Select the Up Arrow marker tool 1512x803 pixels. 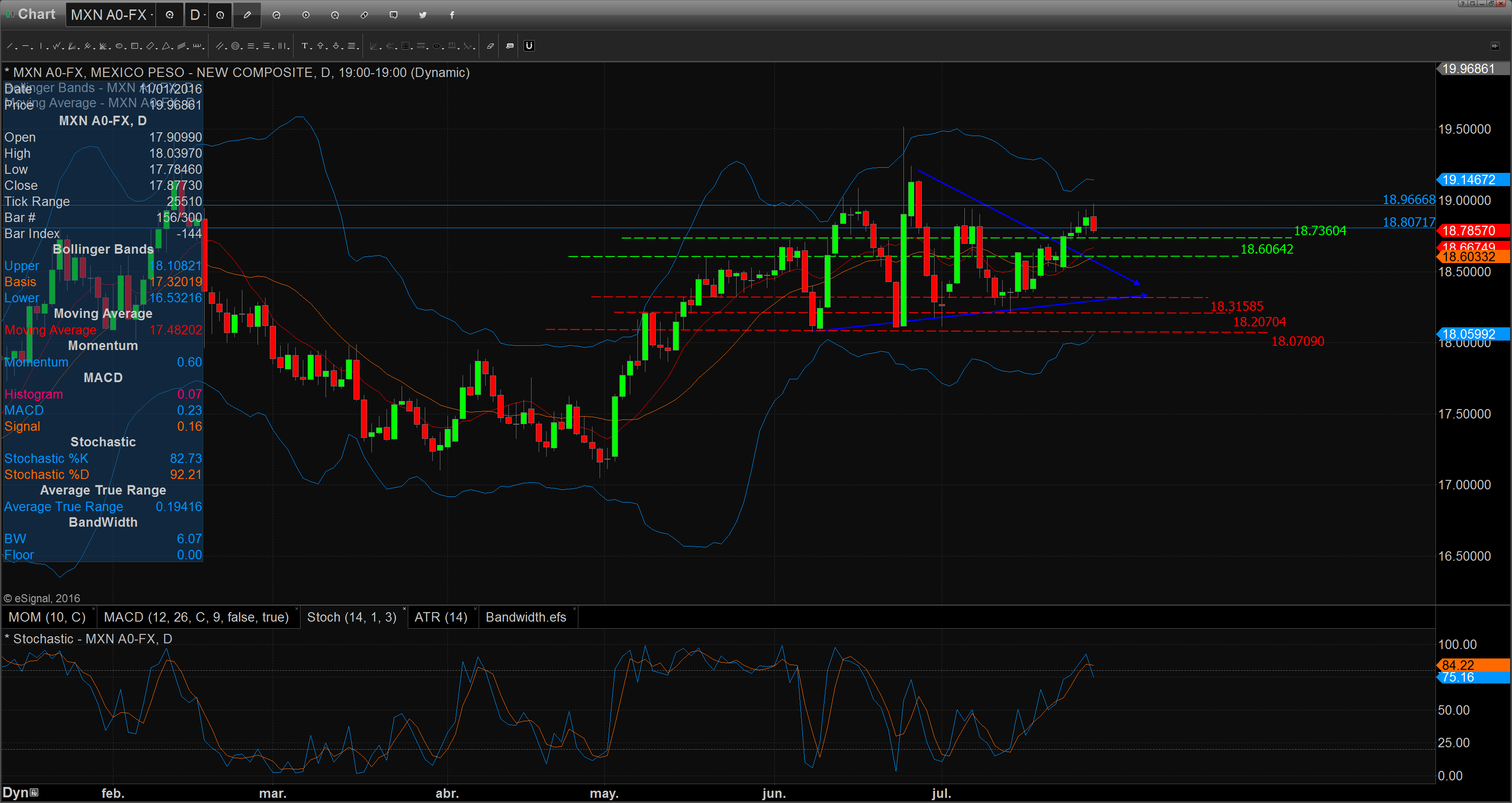pyautogui.click(x=320, y=46)
